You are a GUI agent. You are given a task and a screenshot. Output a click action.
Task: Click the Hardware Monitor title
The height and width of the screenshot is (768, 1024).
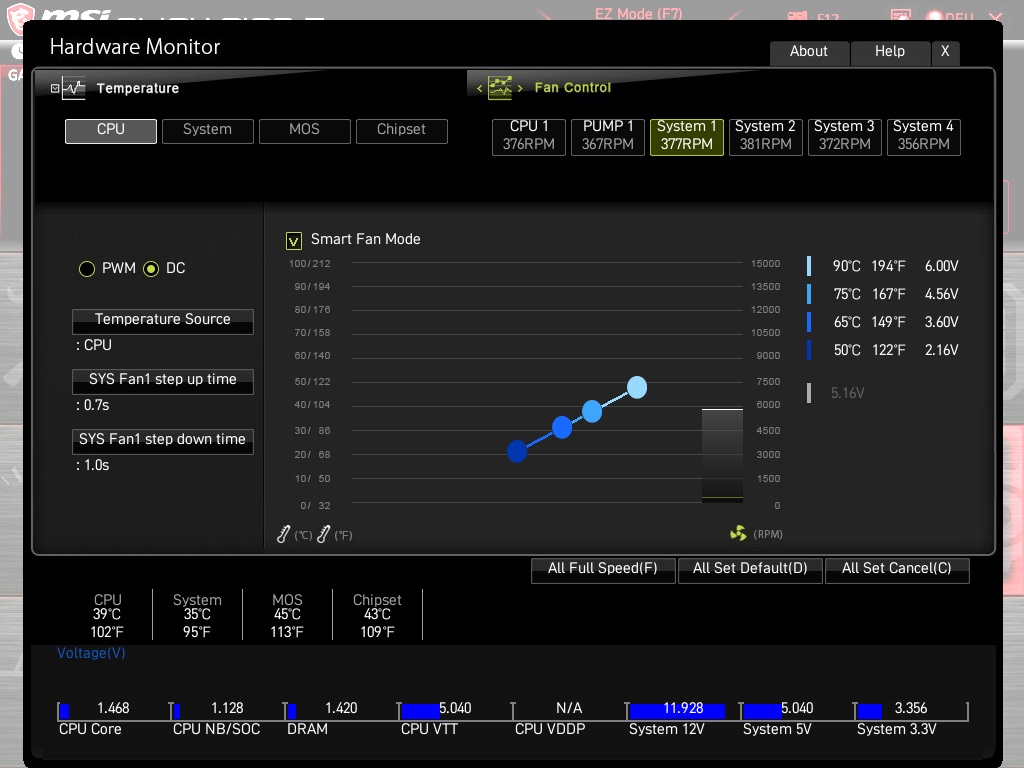[x=135, y=47]
